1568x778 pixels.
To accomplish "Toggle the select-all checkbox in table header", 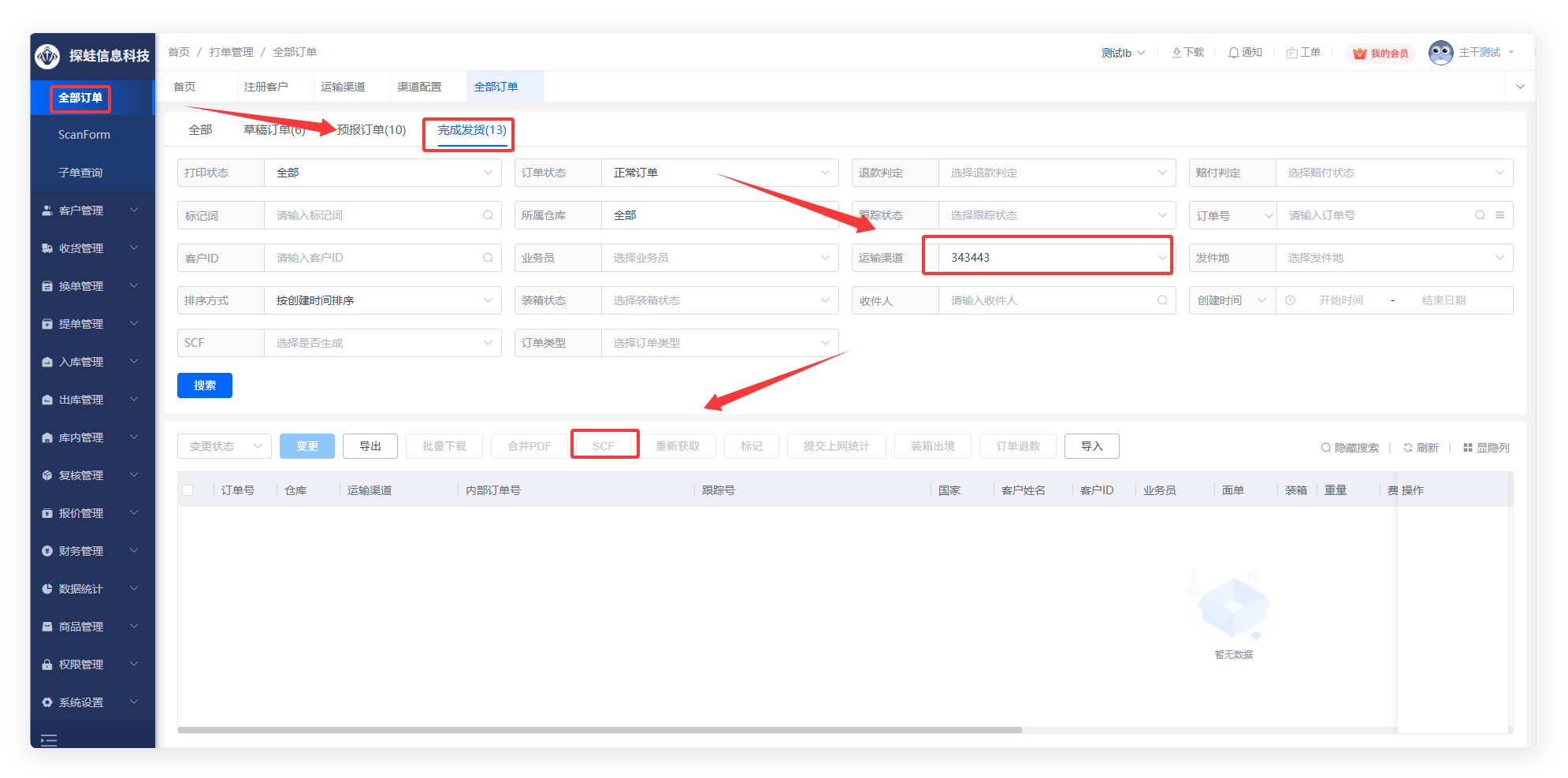I will tap(188, 490).
